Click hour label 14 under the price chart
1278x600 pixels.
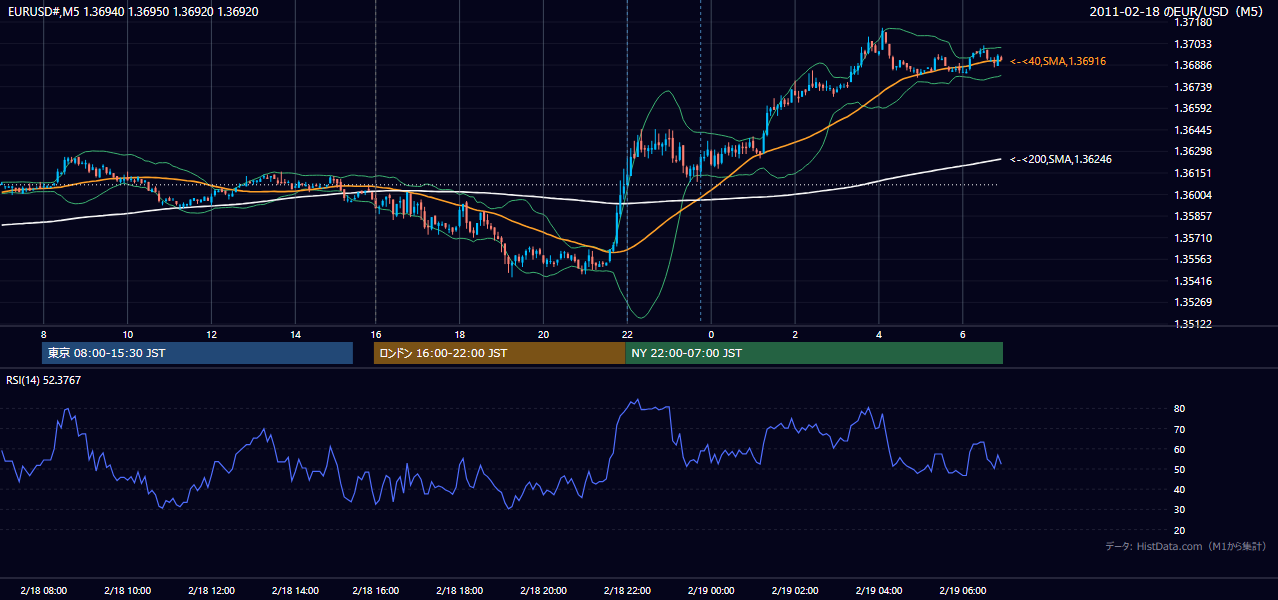(295, 334)
